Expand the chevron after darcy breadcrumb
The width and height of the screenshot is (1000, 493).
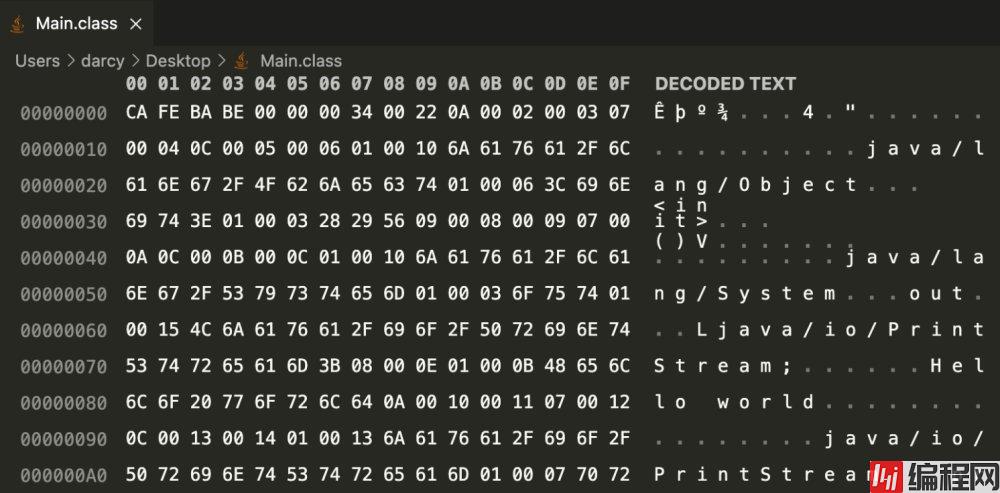(x=135, y=61)
